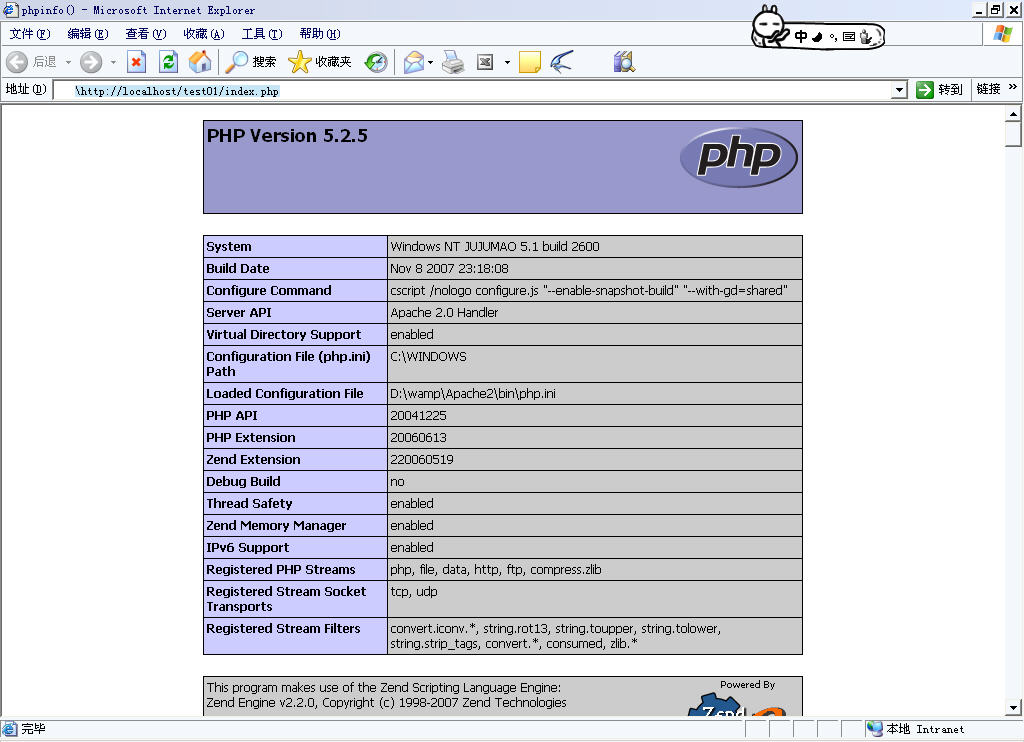Click the 'Nov 8 2007 23:18:08' build date
This screenshot has height=742, width=1024.
point(449,268)
